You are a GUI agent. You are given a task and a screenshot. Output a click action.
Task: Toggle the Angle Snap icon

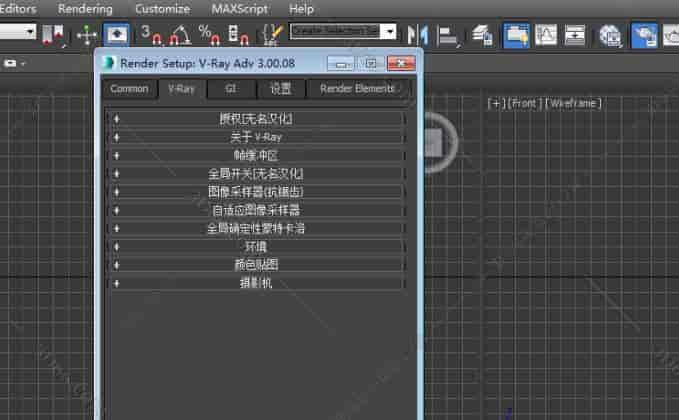click(x=180, y=34)
